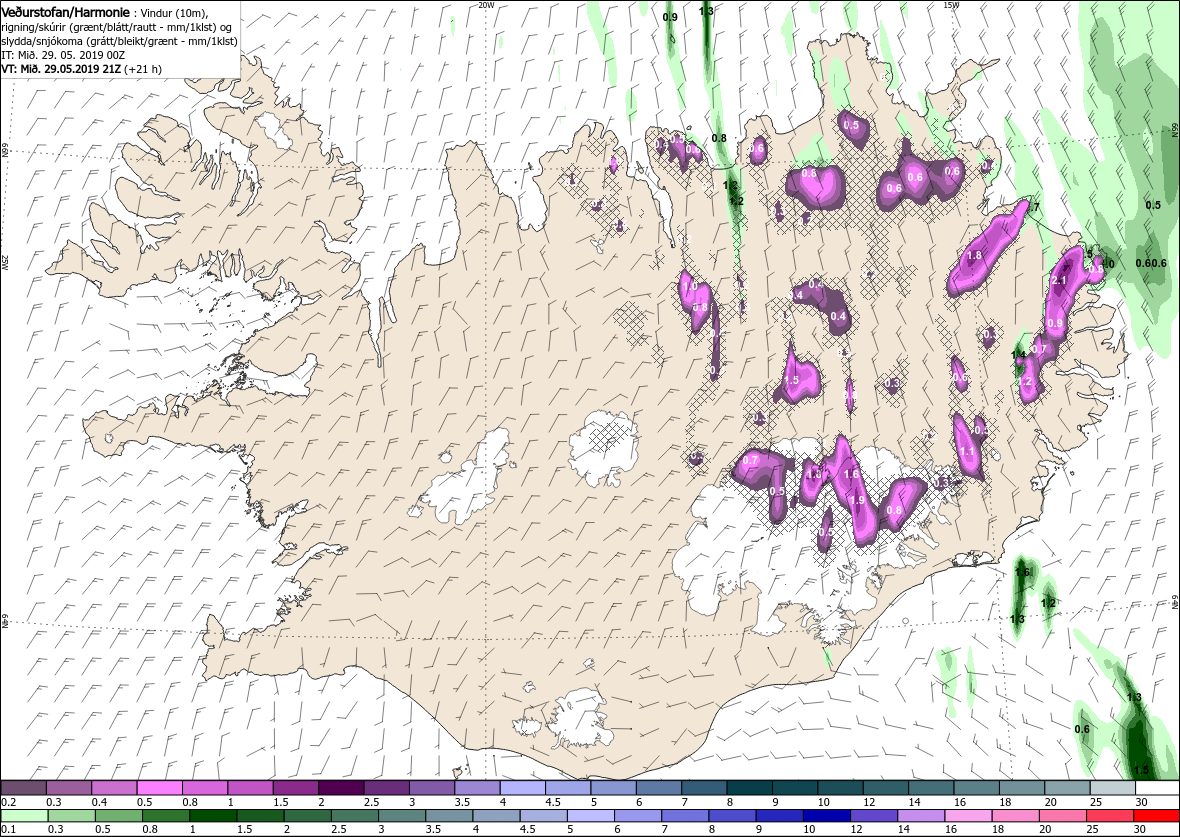The image size is (1180, 837).
Task: Pick light pink lower swatch between 16 and 18
Action: click(969, 817)
